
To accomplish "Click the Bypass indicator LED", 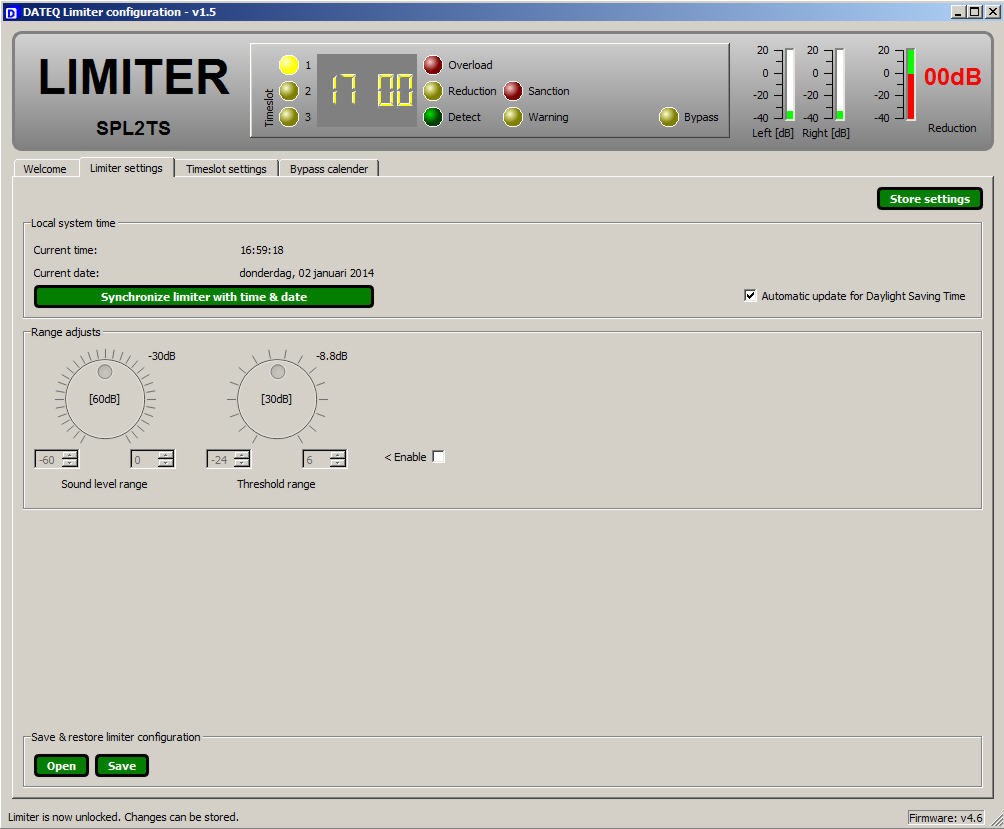I will pyautogui.click(x=668, y=117).
